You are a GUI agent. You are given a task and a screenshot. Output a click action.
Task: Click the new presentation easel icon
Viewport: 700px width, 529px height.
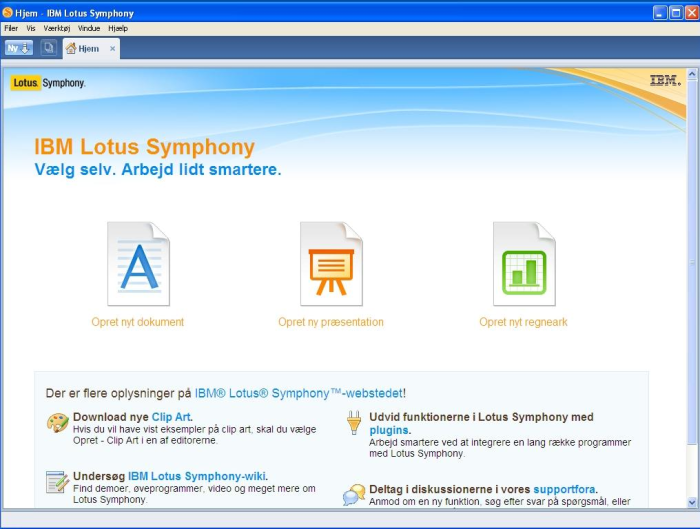pyautogui.click(x=331, y=264)
